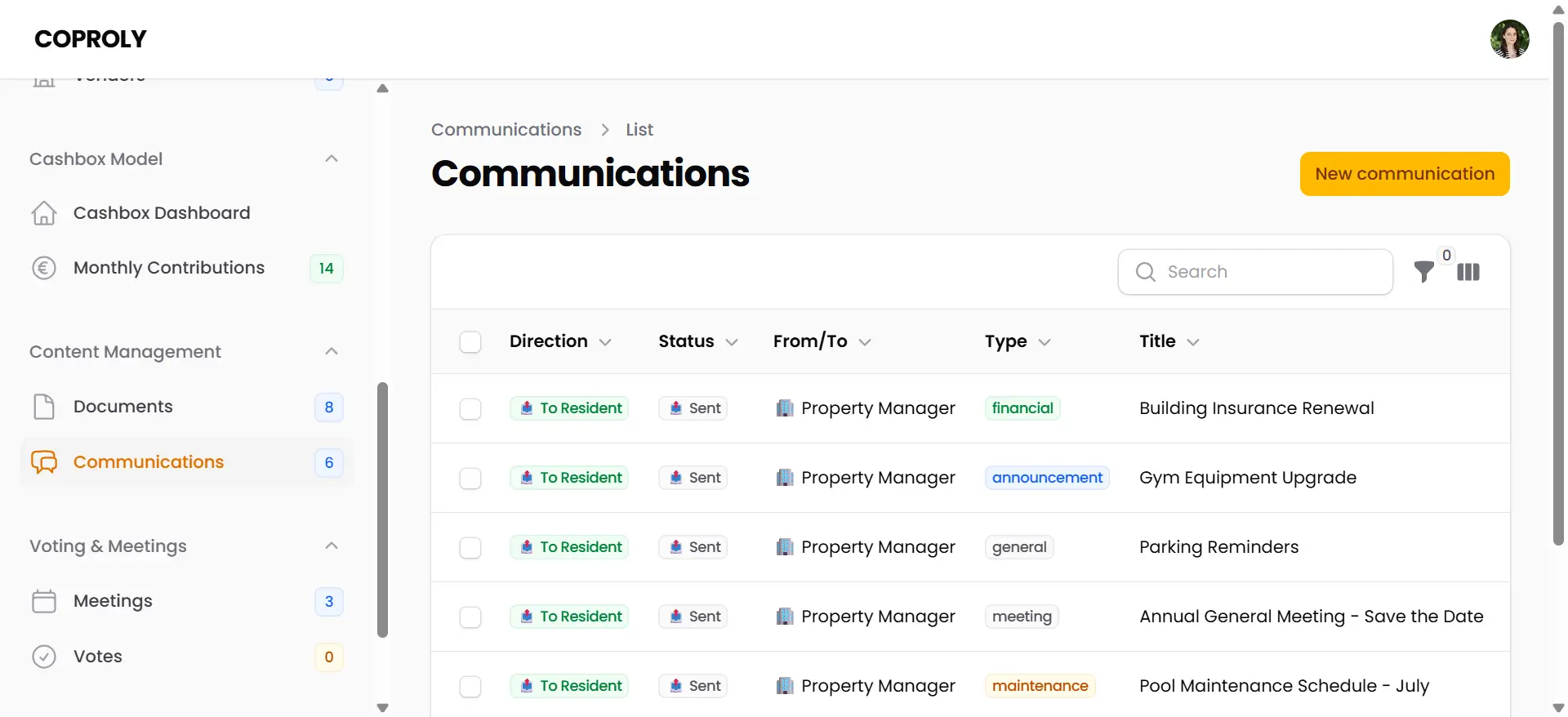Click To Resident icon in Gym Equipment row
This screenshot has height=717, width=1568.
pyautogui.click(x=527, y=478)
